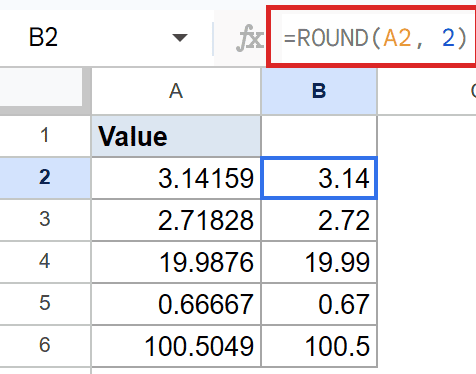Click the fx function icon
Viewport: 476px width, 374px height.
point(249,39)
